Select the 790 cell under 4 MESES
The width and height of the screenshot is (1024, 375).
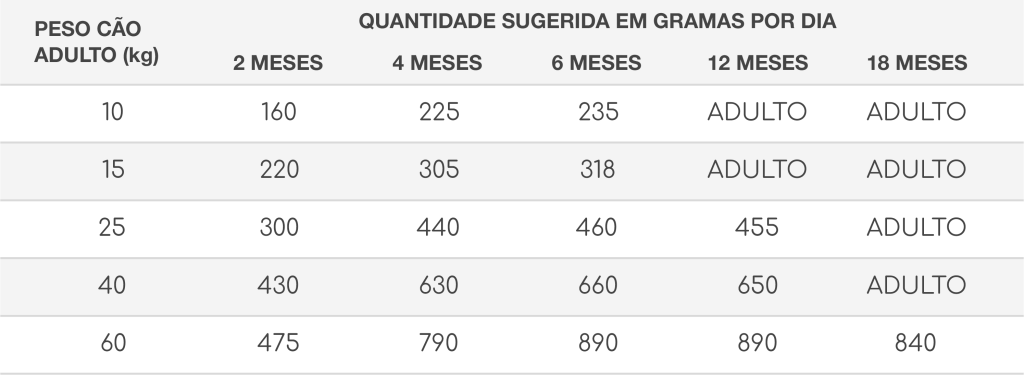(x=438, y=343)
